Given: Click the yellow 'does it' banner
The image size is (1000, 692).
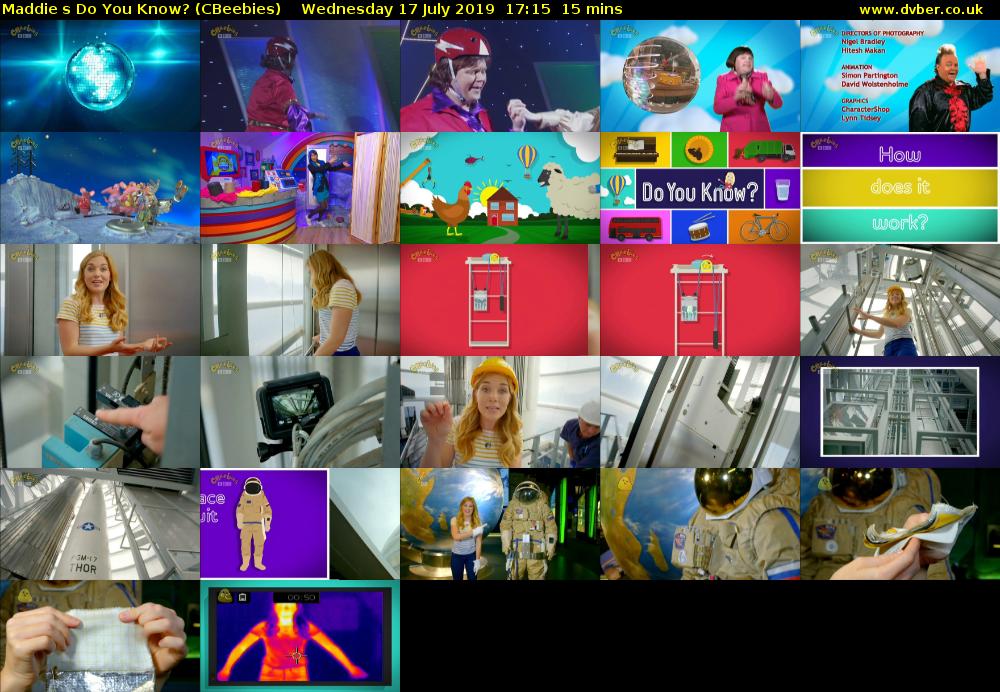Looking at the screenshot, I should [x=900, y=188].
